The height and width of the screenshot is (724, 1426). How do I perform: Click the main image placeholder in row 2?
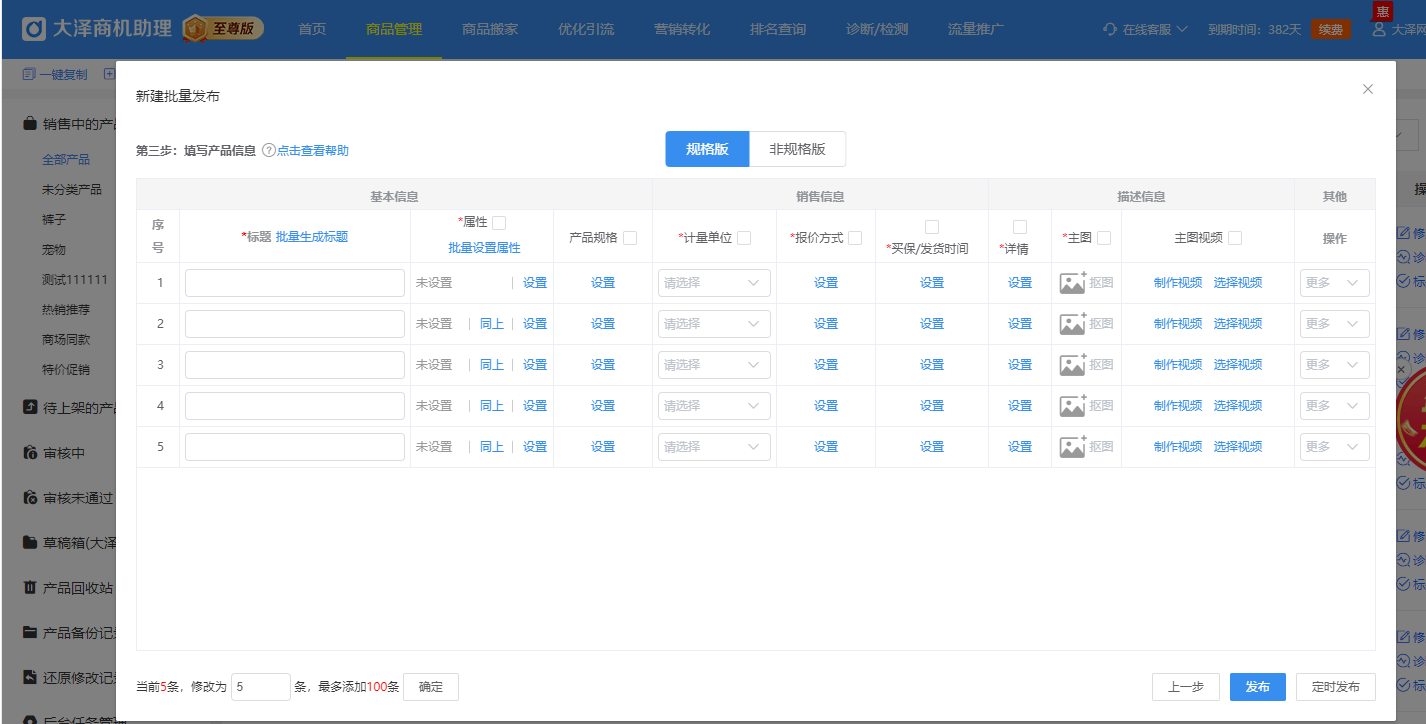pyautogui.click(x=1073, y=324)
